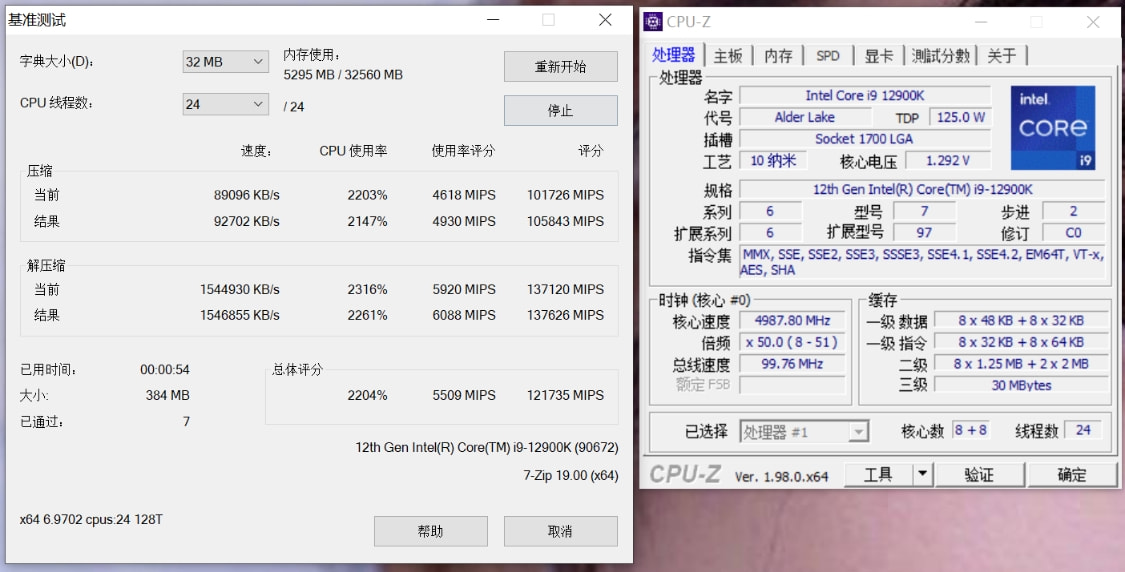Image resolution: width=1125 pixels, height=572 pixels.
Task: Switch to the 处理器 tab in CPU-Z
Action: pos(673,55)
